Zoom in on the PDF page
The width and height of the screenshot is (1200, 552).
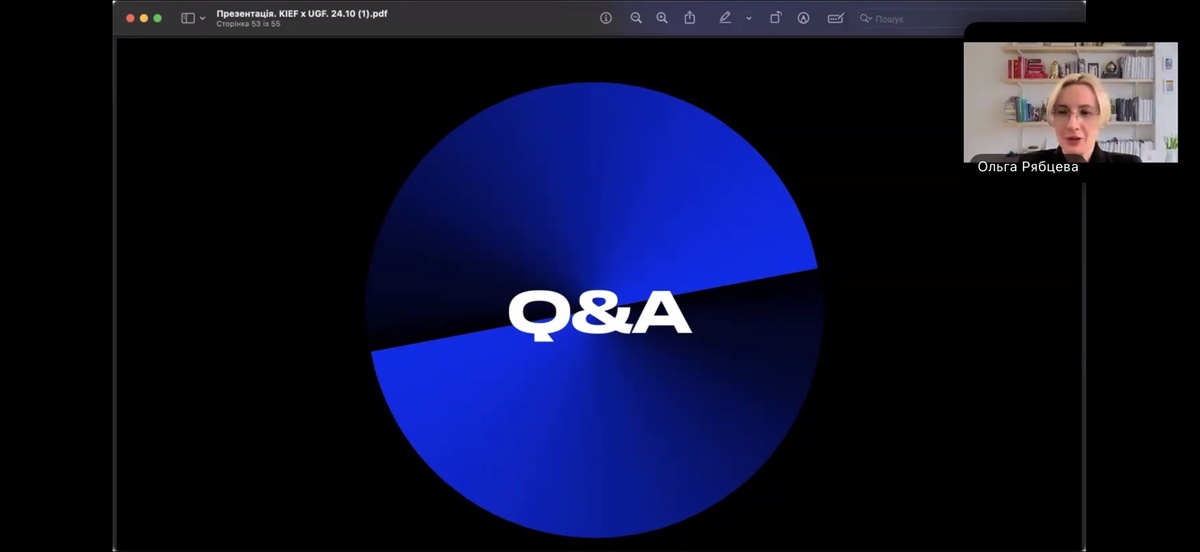coord(662,18)
